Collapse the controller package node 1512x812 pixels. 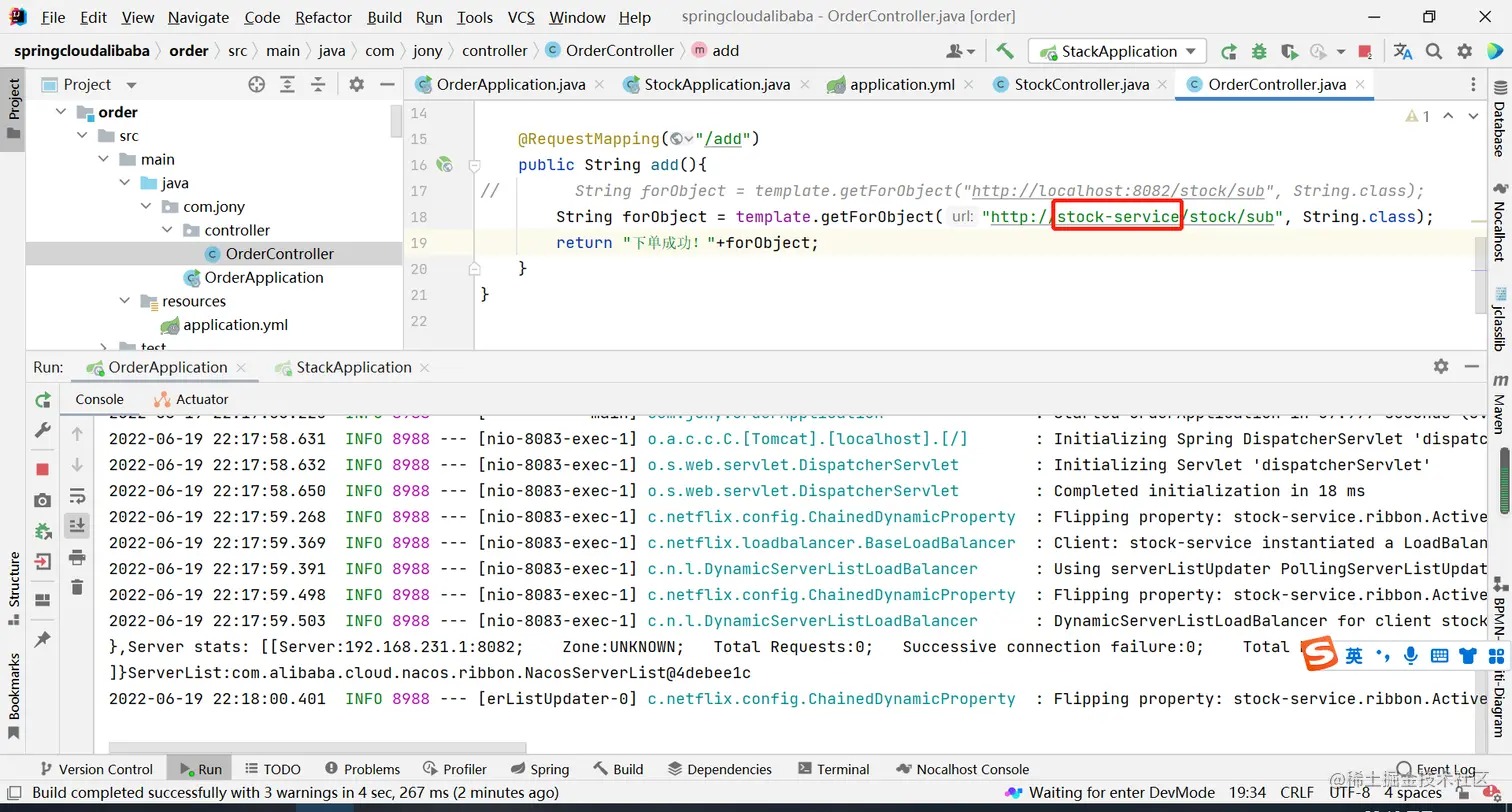pyautogui.click(x=168, y=230)
